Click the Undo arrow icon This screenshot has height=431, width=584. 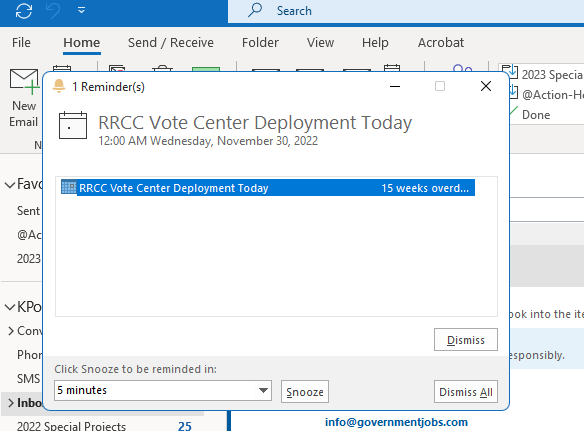(53, 11)
